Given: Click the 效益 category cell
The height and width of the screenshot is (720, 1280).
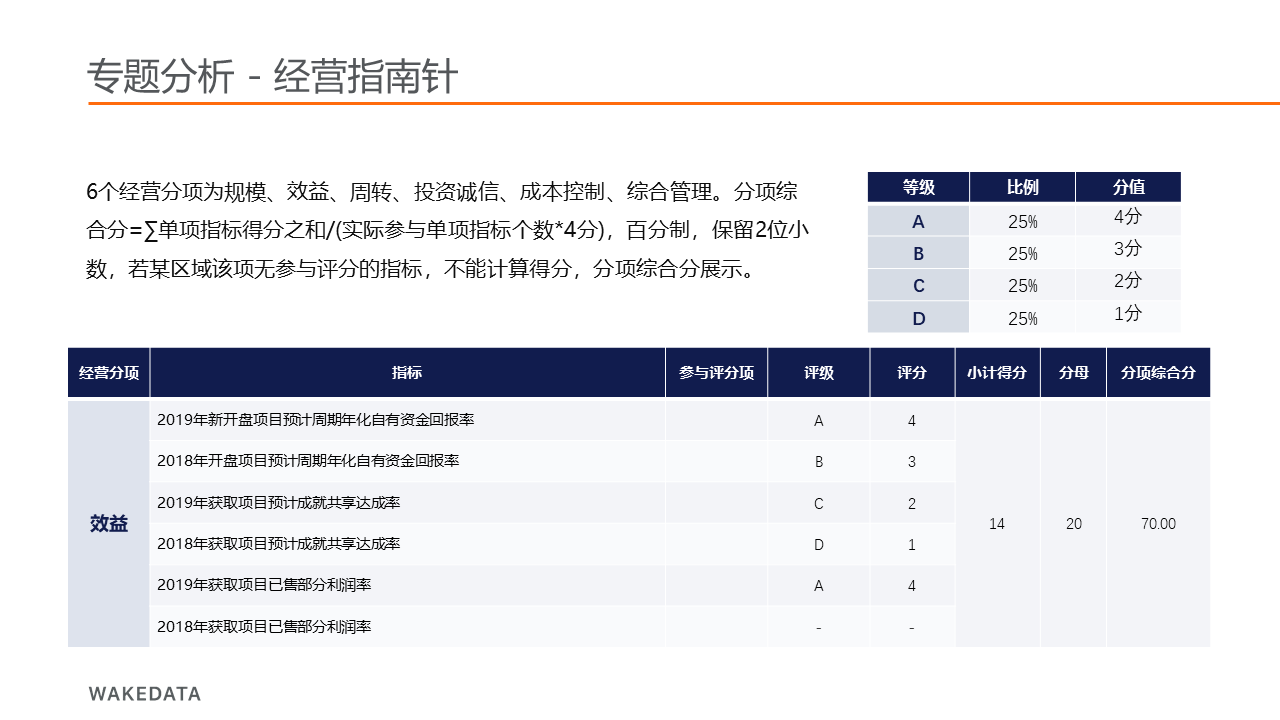Looking at the screenshot, I should click(109, 523).
